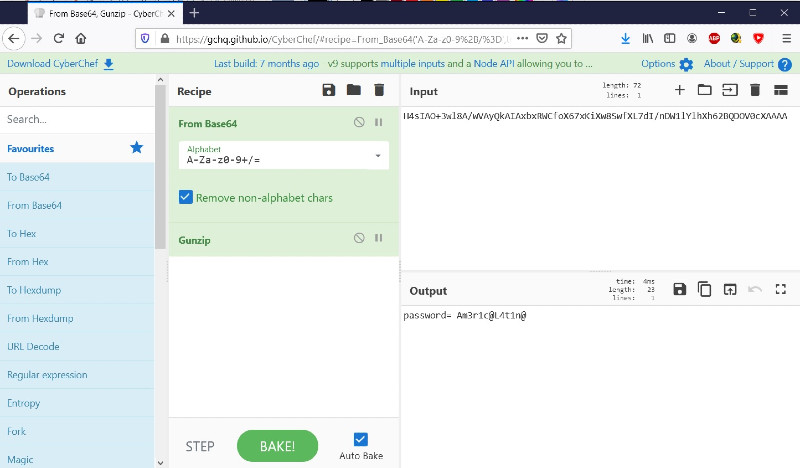The width and height of the screenshot is (800, 468).
Task: Save page to Pocket icon
Action: click(542, 38)
